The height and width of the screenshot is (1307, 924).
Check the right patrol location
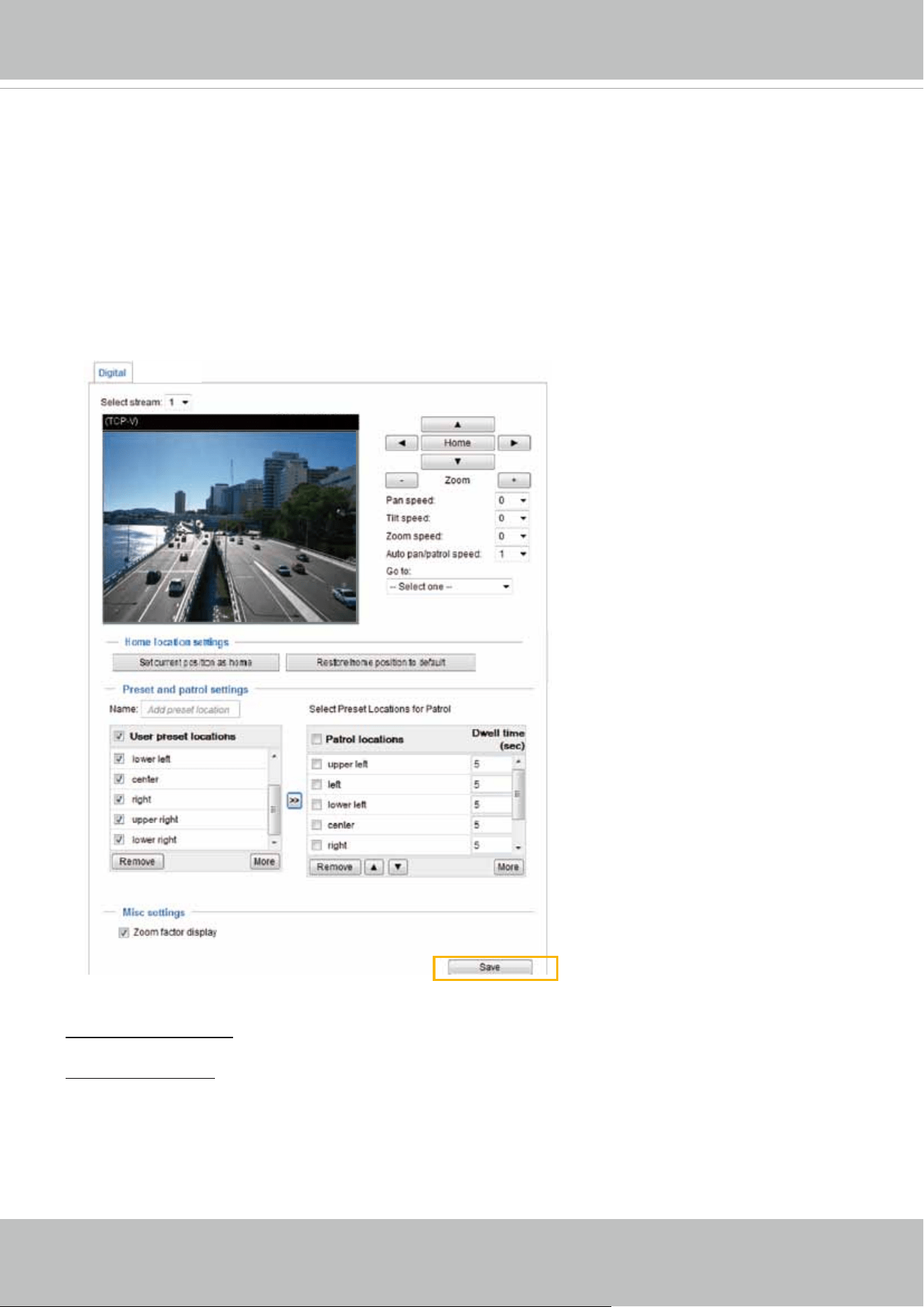[x=317, y=846]
